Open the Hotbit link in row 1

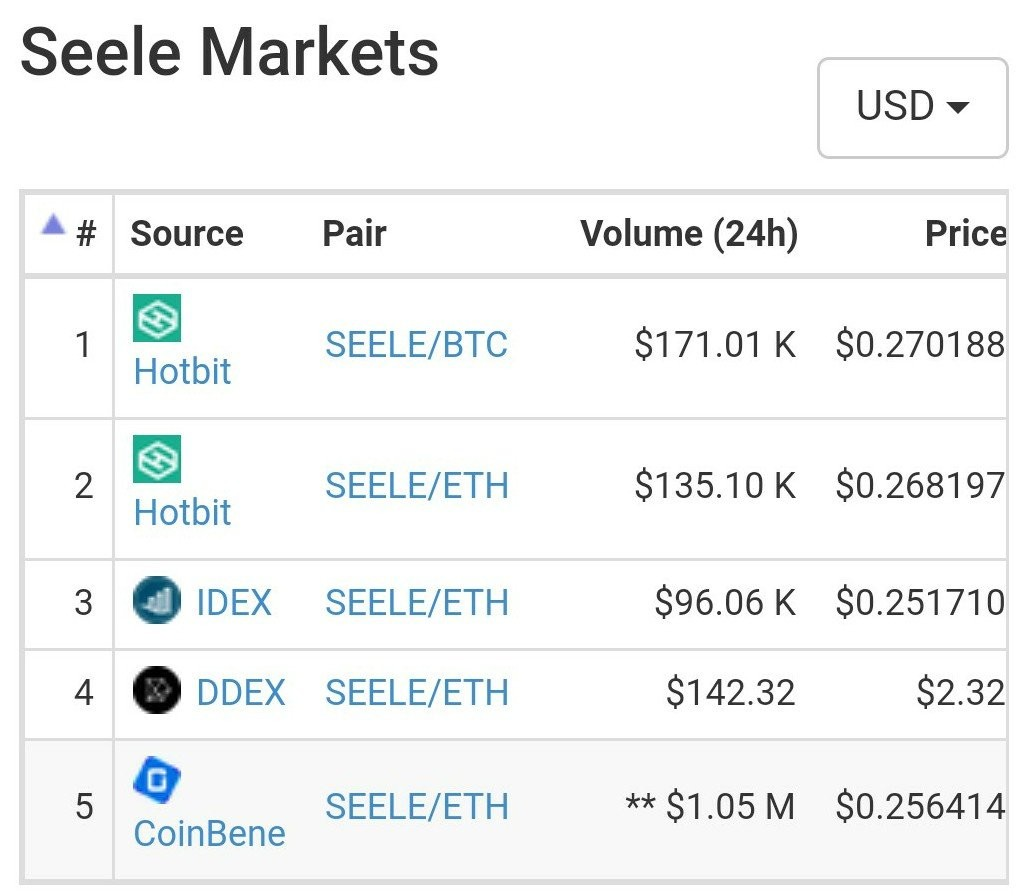(x=182, y=372)
